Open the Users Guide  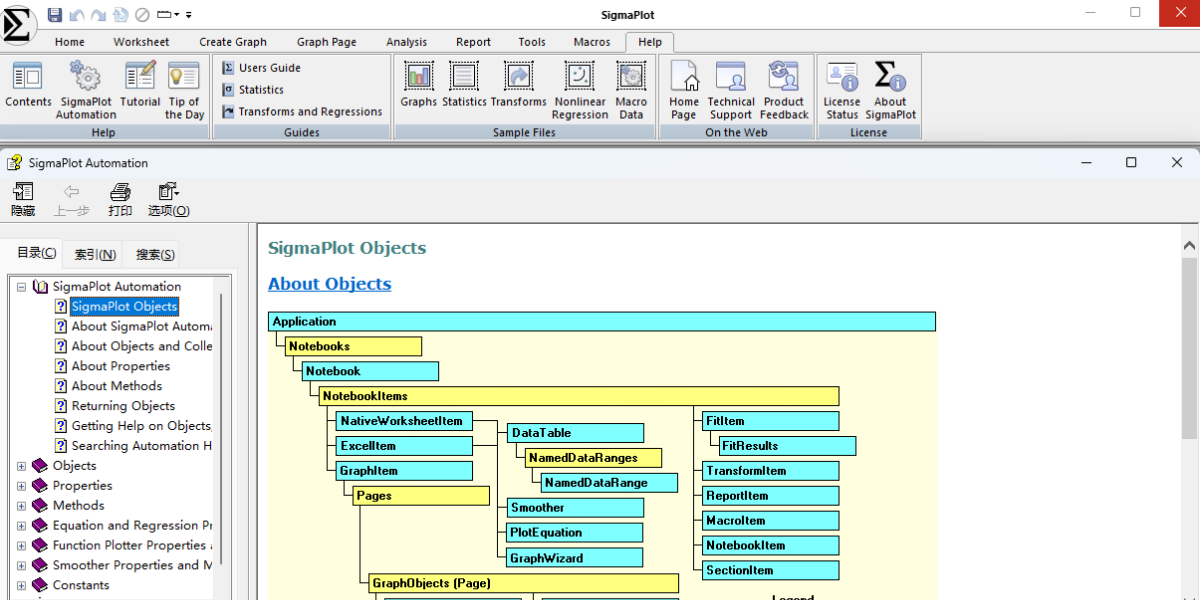point(269,68)
